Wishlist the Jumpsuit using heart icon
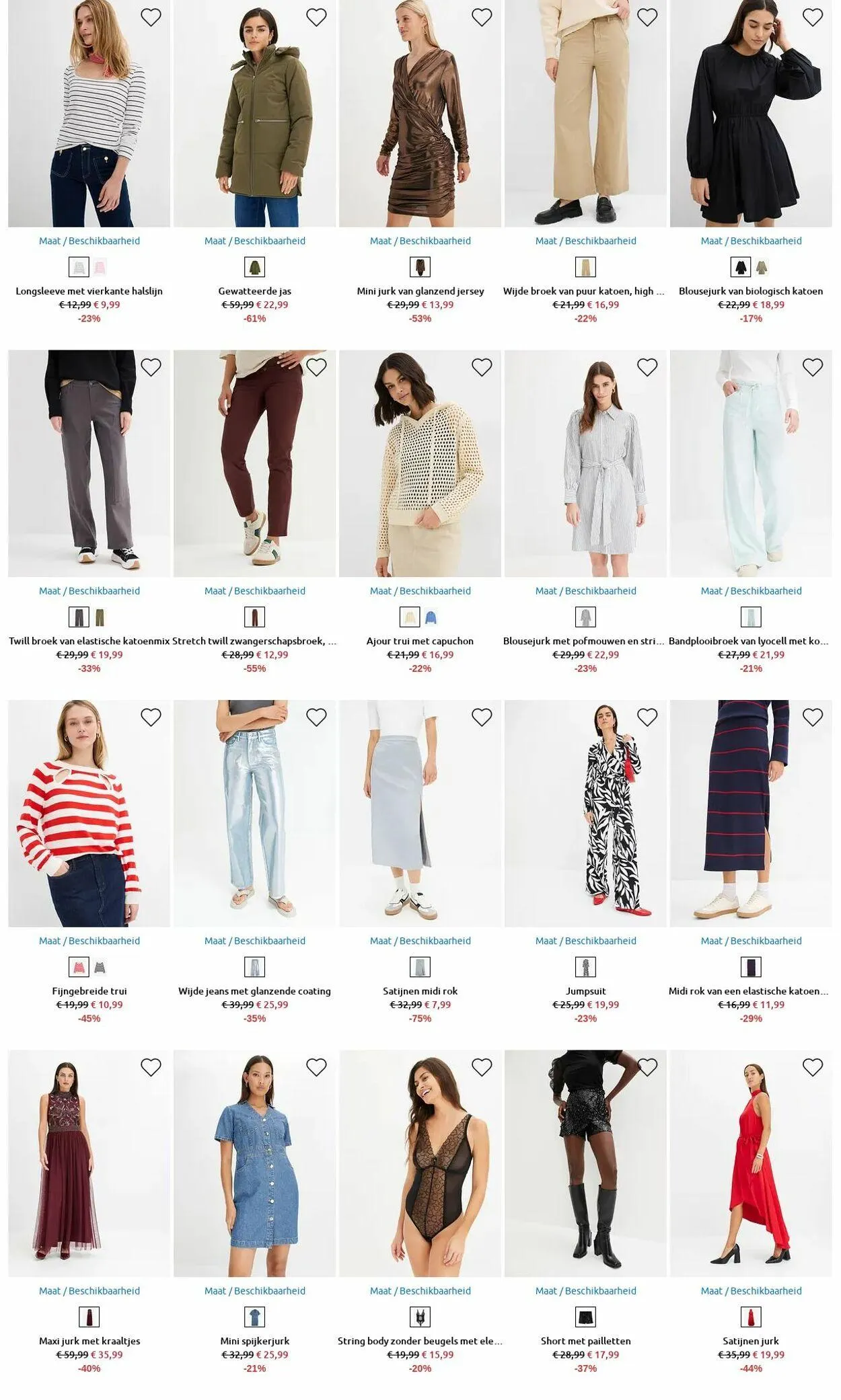Image resolution: width=841 pixels, height=1400 pixels. [647, 717]
